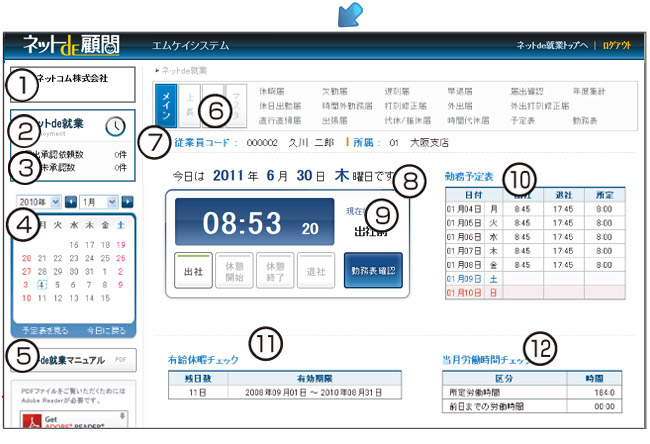The image size is (650, 444).
Task: Follow the ネットde就業トップへ link
Action: [x=552, y=45]
